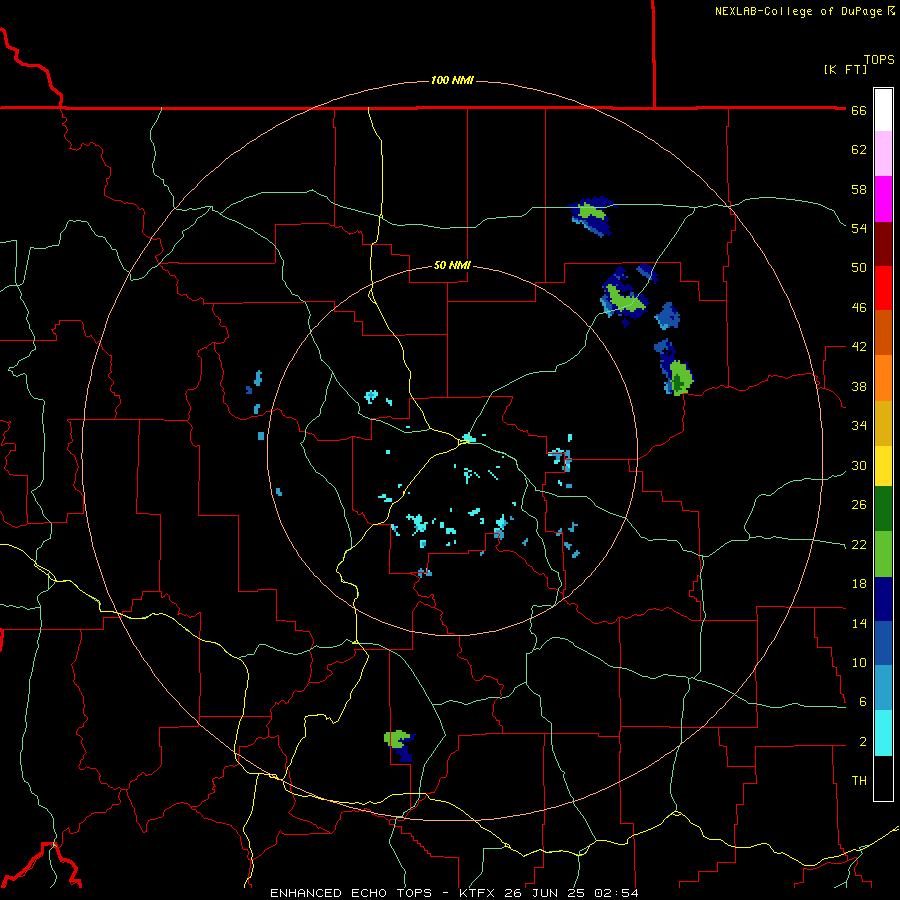Click the "38" scale value
The image size is (900, 900).
coord(859,386)
